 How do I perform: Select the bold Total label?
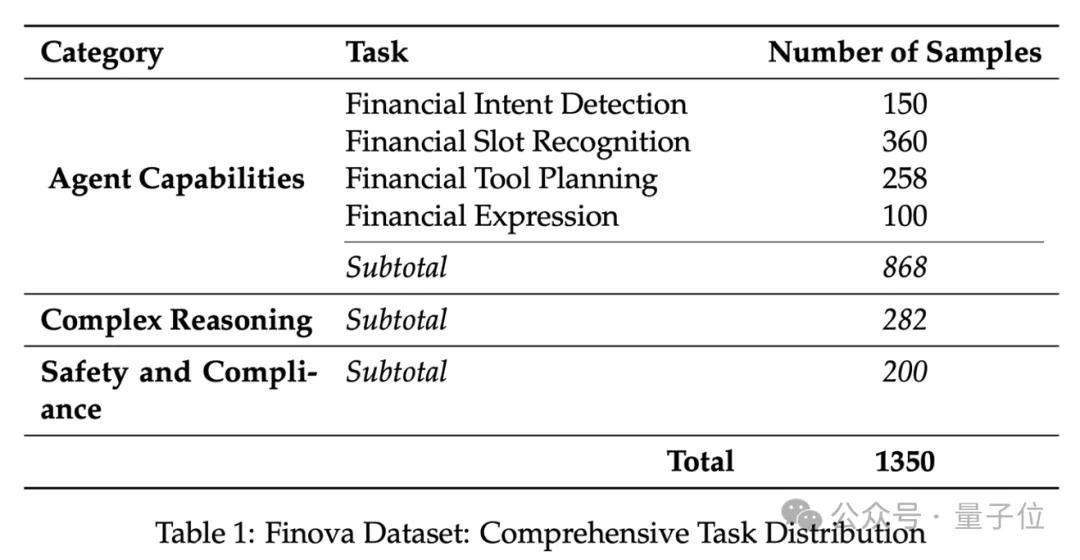(700, 461)
